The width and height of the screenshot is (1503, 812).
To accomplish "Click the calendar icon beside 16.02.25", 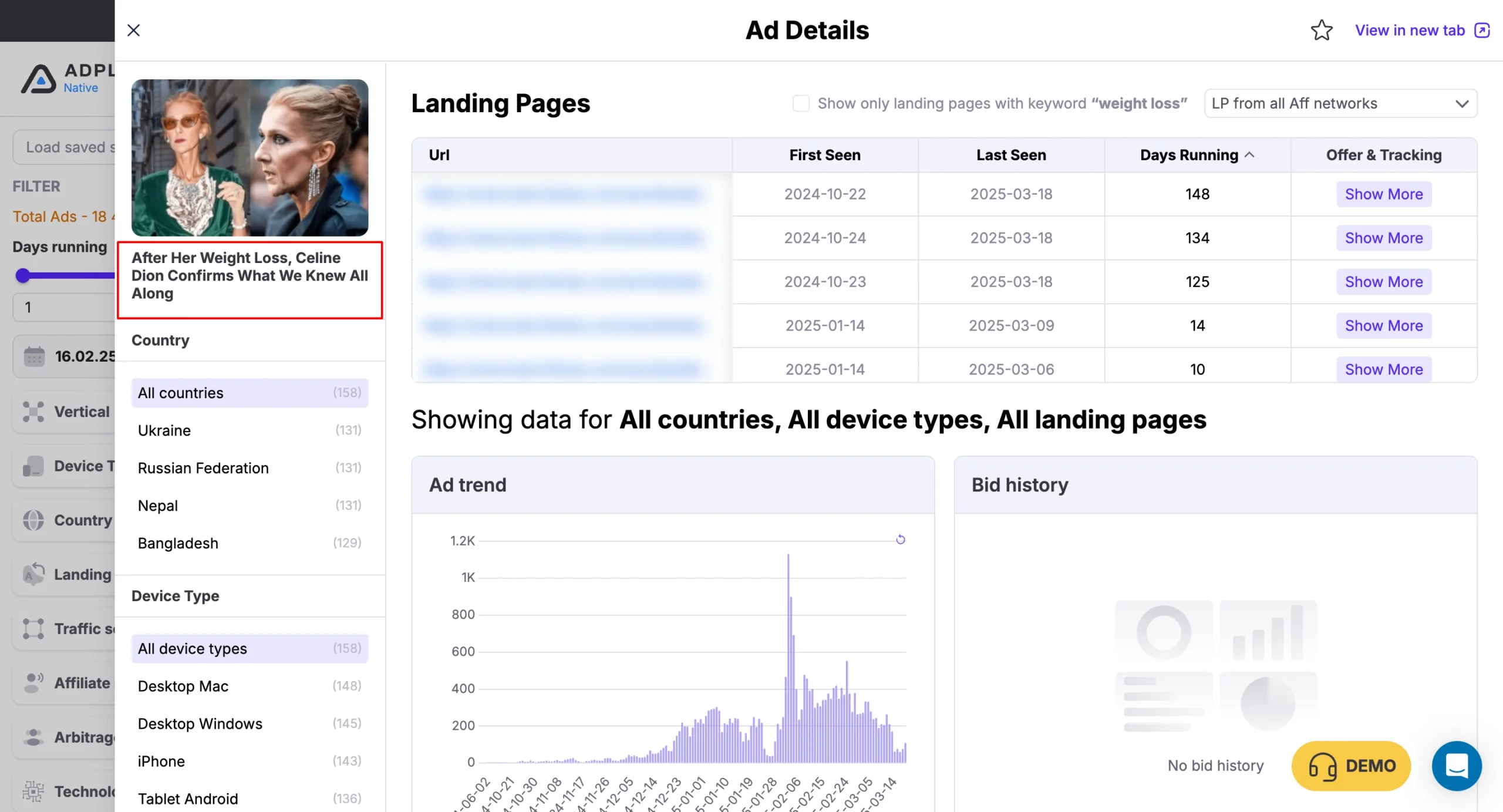I will (34, 356).
